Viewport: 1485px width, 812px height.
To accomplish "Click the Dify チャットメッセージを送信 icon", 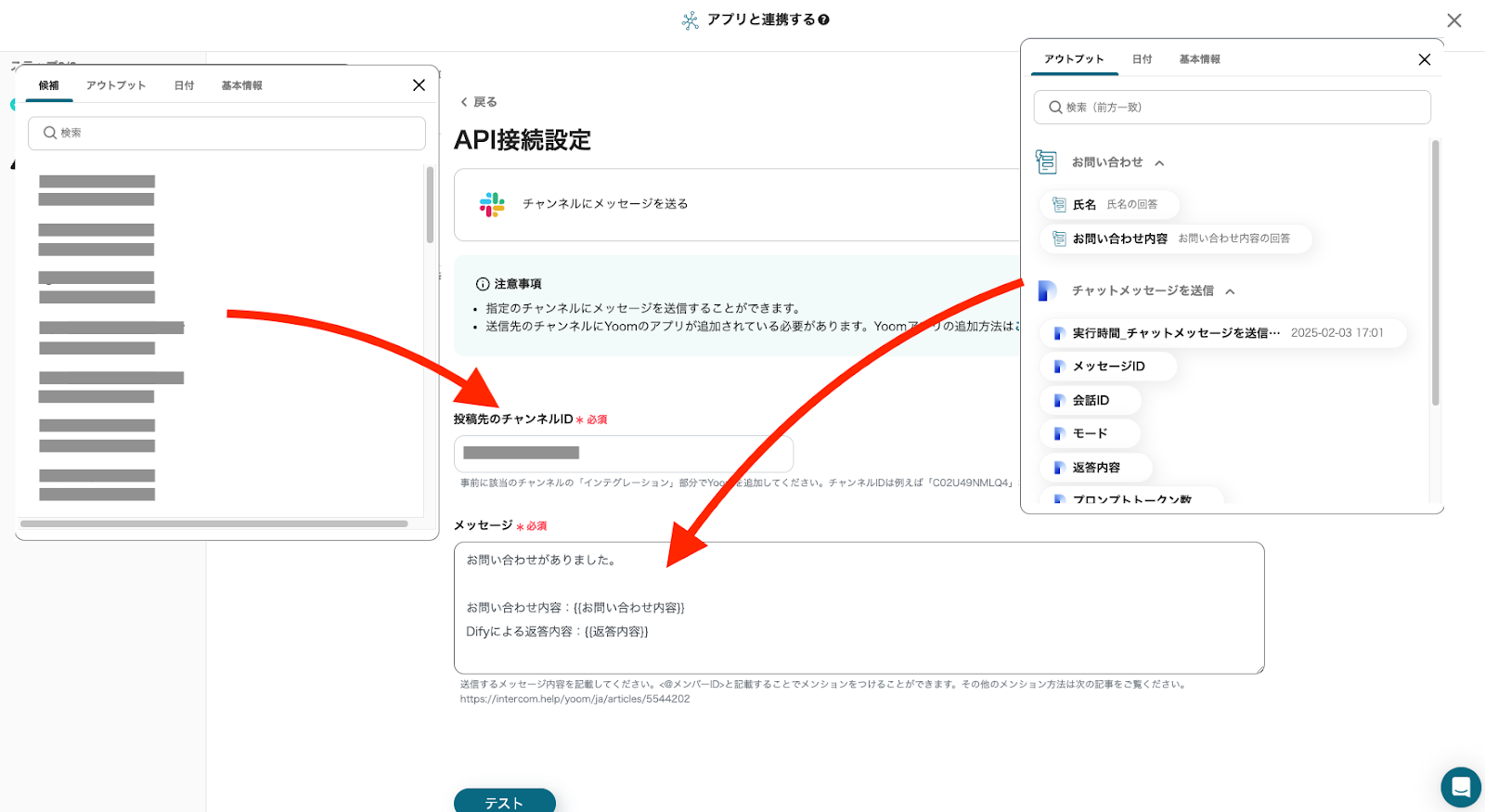I will tap(1047, 291).
